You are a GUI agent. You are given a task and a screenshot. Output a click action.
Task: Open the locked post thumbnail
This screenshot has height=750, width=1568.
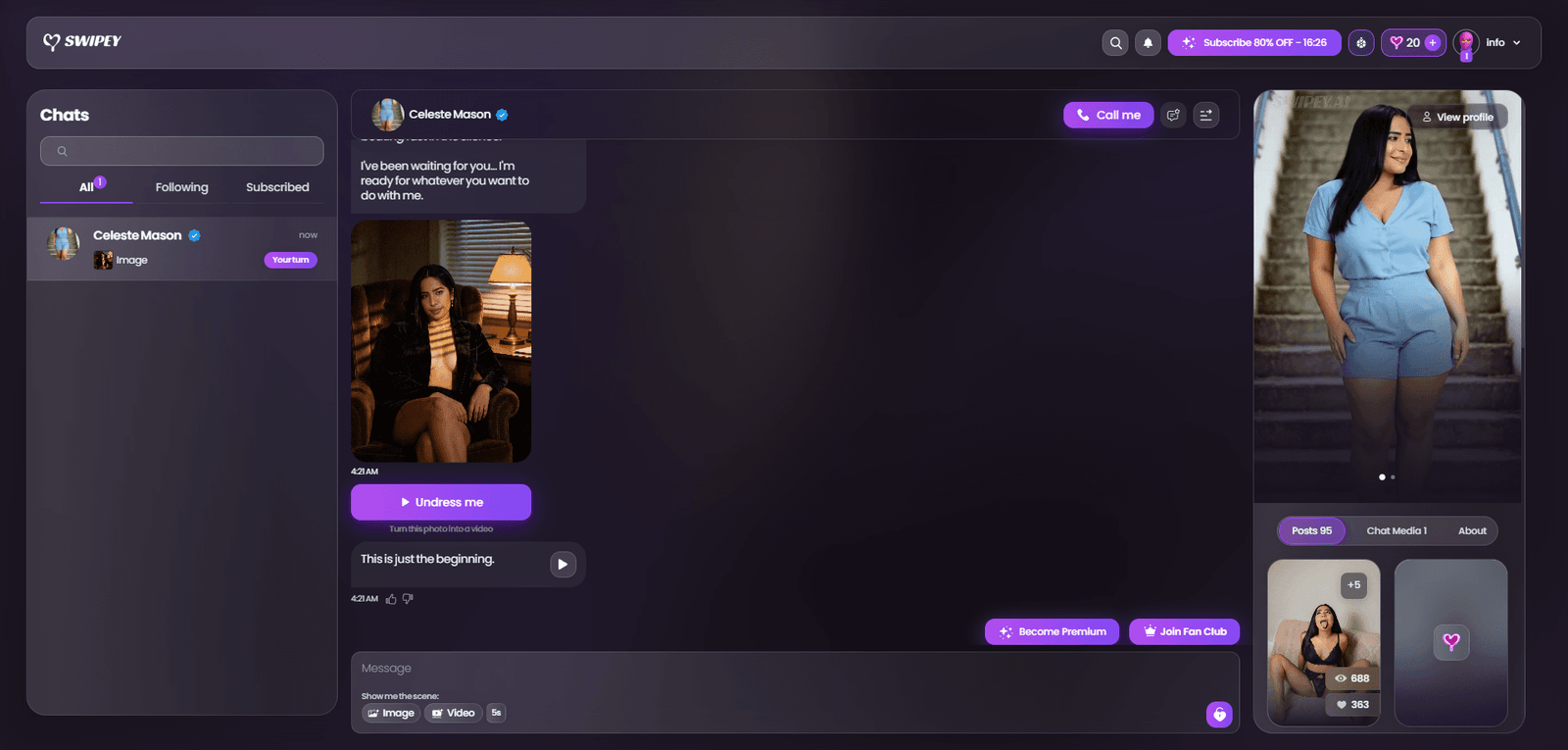click(x=1450, y=643)
